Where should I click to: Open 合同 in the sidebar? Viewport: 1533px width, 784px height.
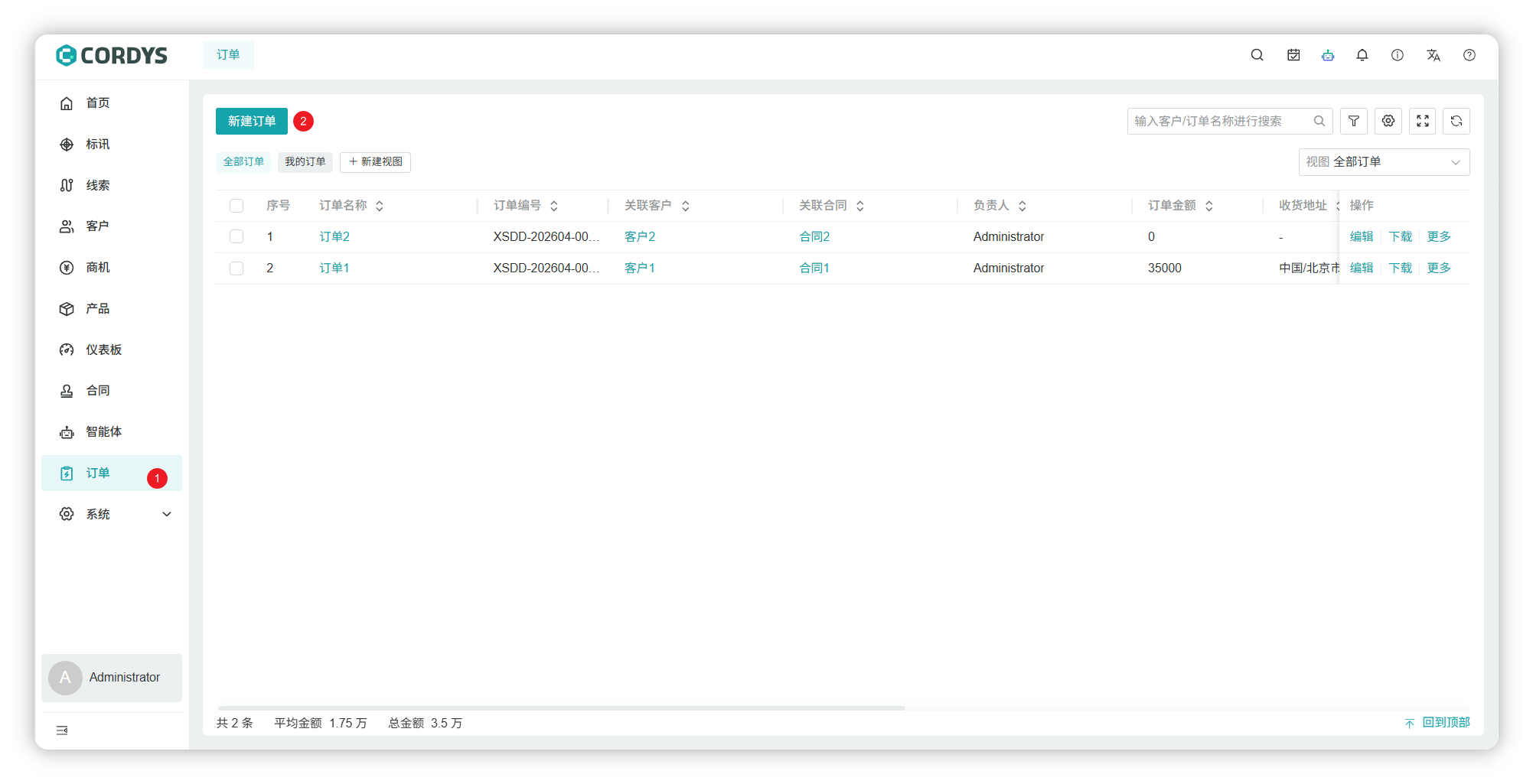(97, 391)
